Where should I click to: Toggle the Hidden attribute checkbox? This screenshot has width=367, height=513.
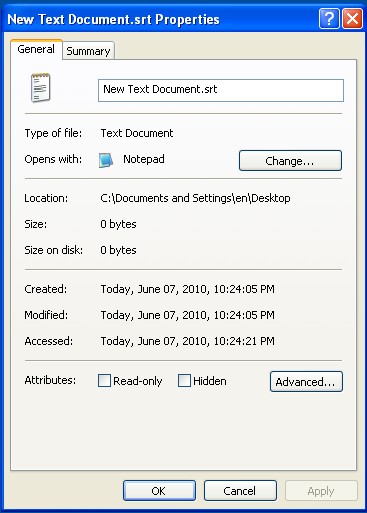point(184,380)
